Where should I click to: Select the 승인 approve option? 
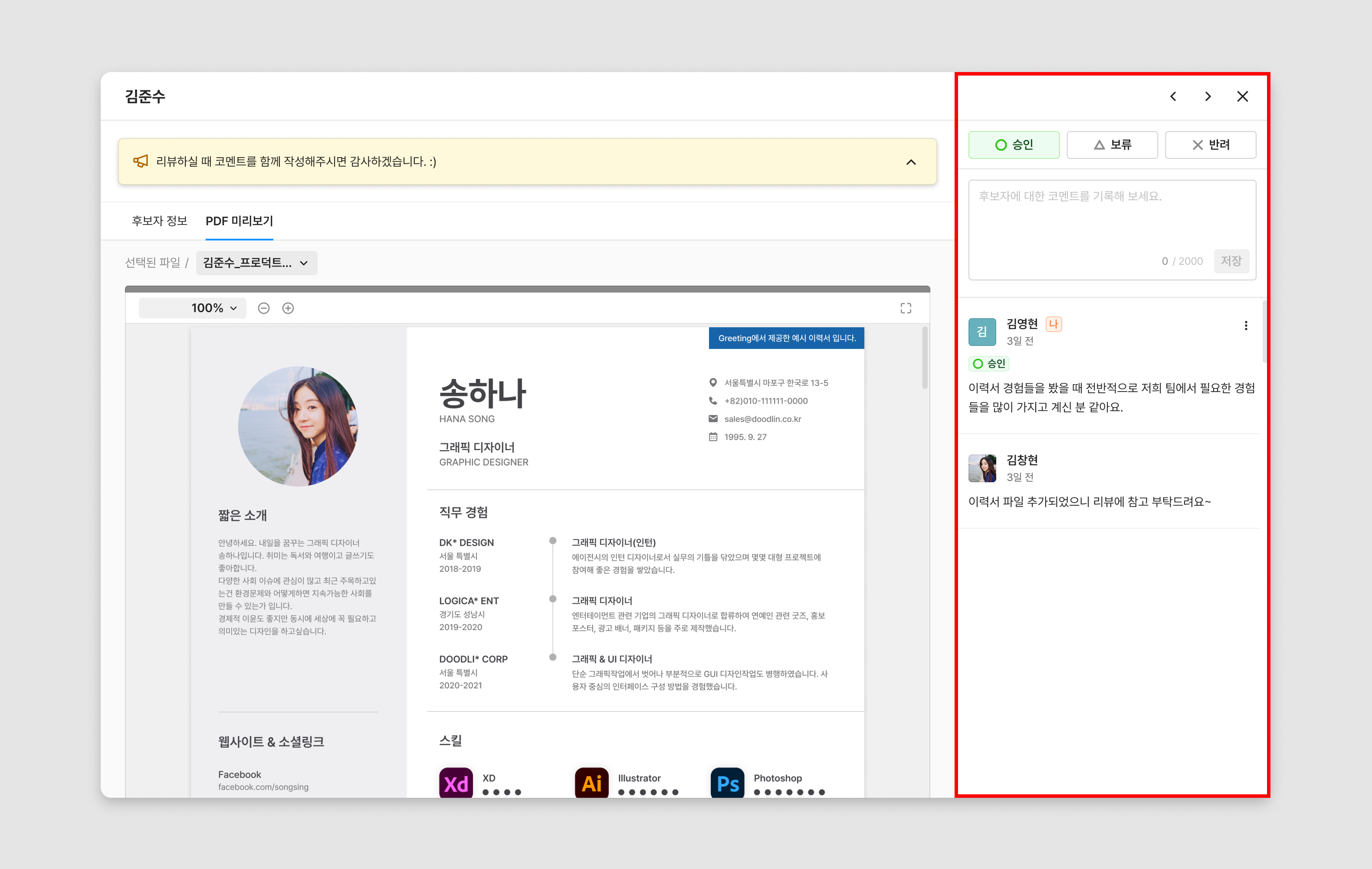(1014, 145)
